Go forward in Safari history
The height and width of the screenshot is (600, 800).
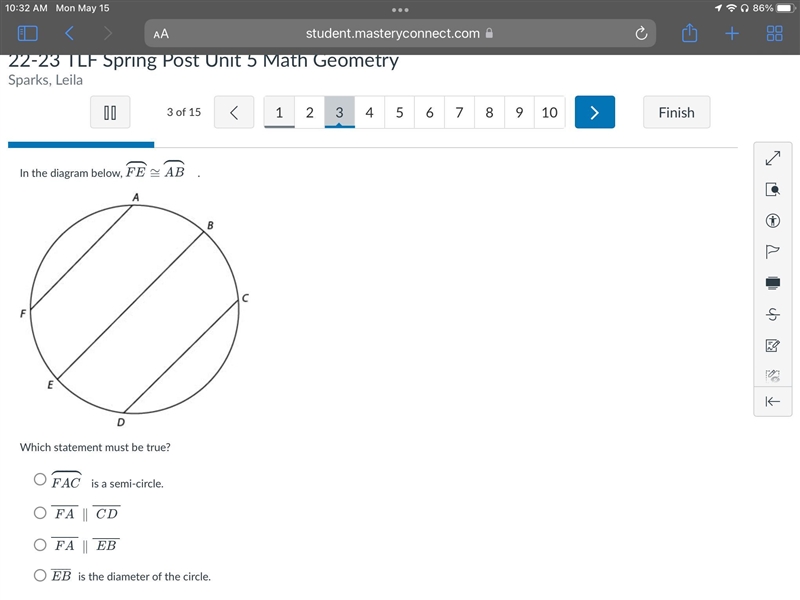(107, 34)
